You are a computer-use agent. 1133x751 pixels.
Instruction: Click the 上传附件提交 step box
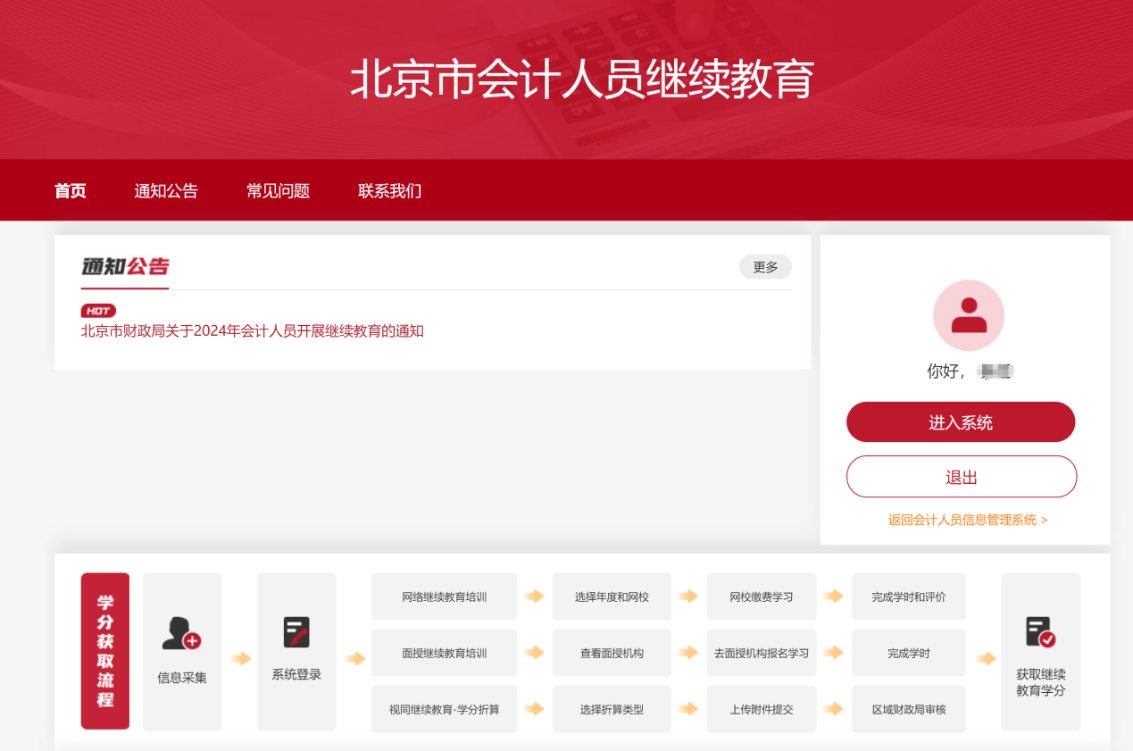tap(761, 708)
